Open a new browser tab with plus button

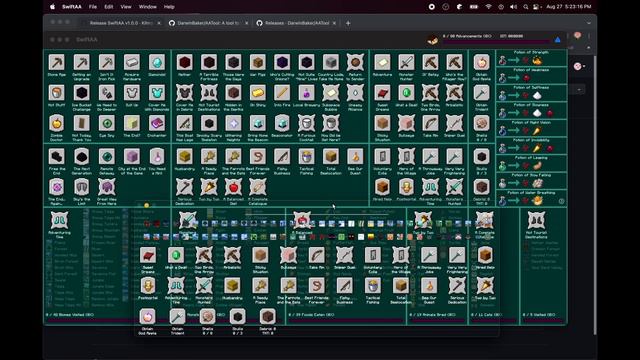click(x=348, y=23)
